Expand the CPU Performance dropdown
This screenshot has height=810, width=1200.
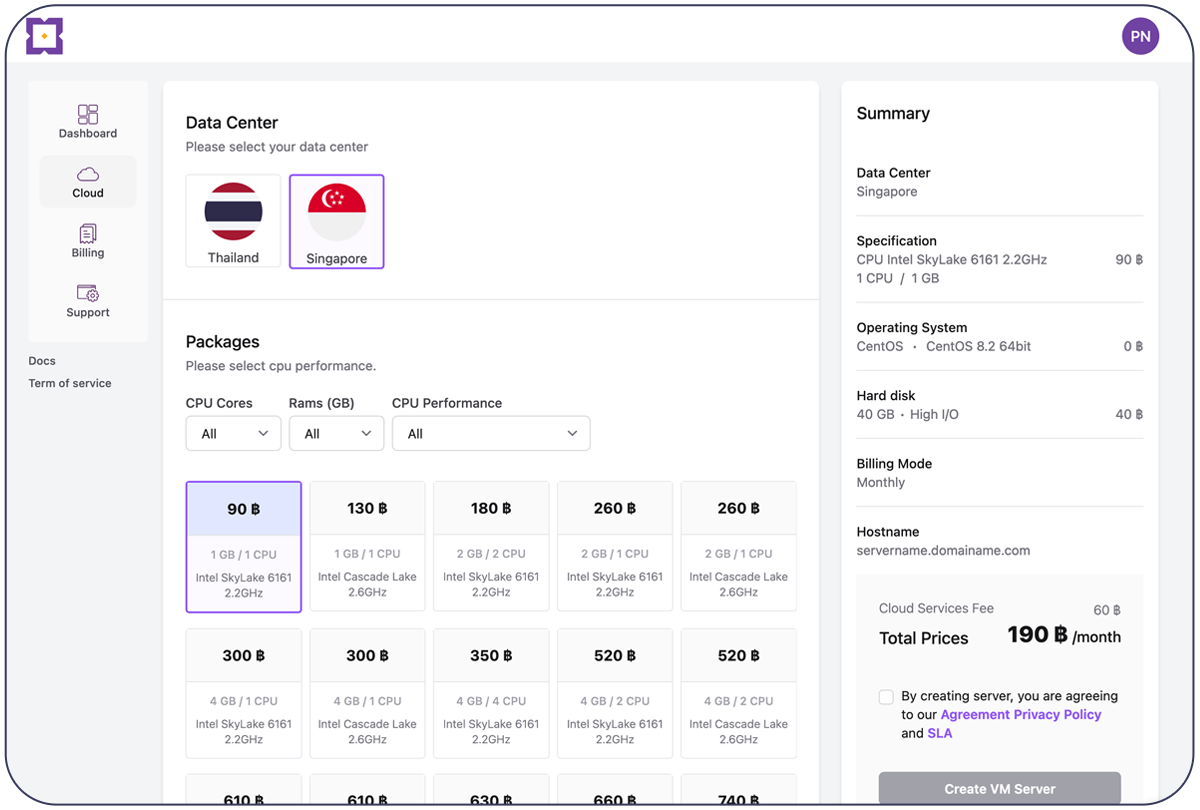coord(491,433)
